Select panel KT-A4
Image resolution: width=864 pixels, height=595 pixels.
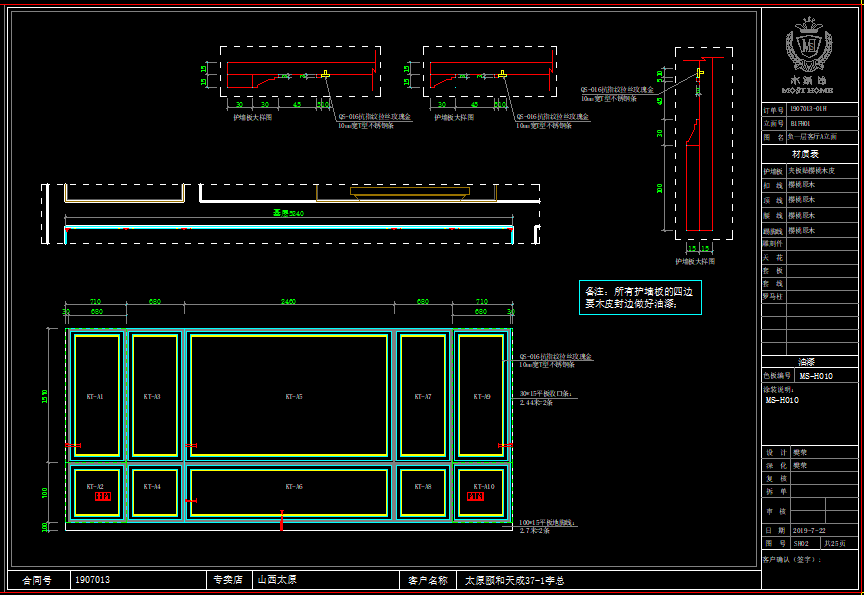(152, 487)
